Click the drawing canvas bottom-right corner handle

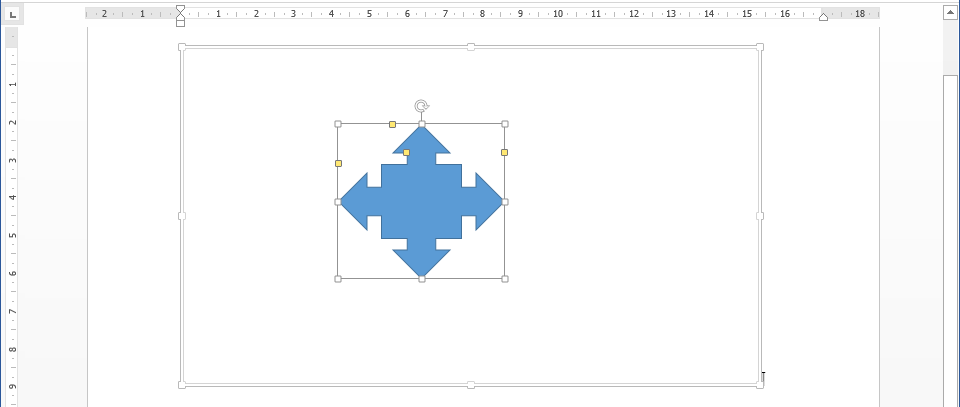tap(760, 385)
